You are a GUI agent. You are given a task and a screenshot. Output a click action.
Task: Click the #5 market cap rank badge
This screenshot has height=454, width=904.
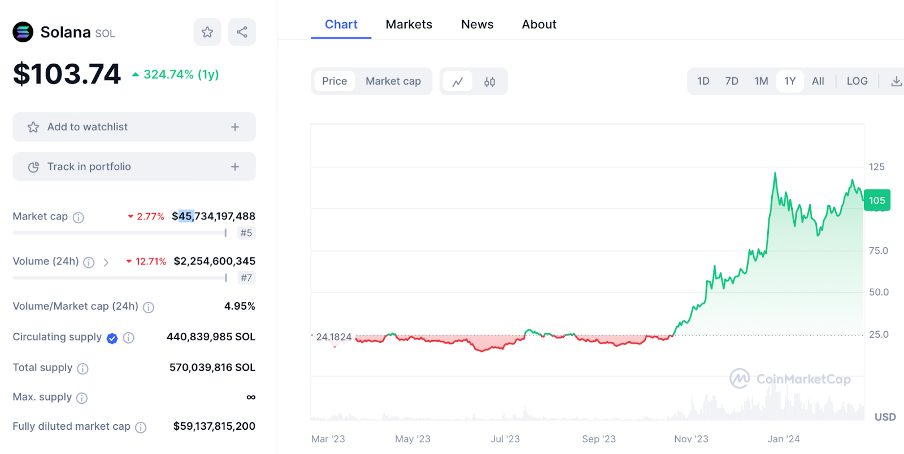[246, 233]
